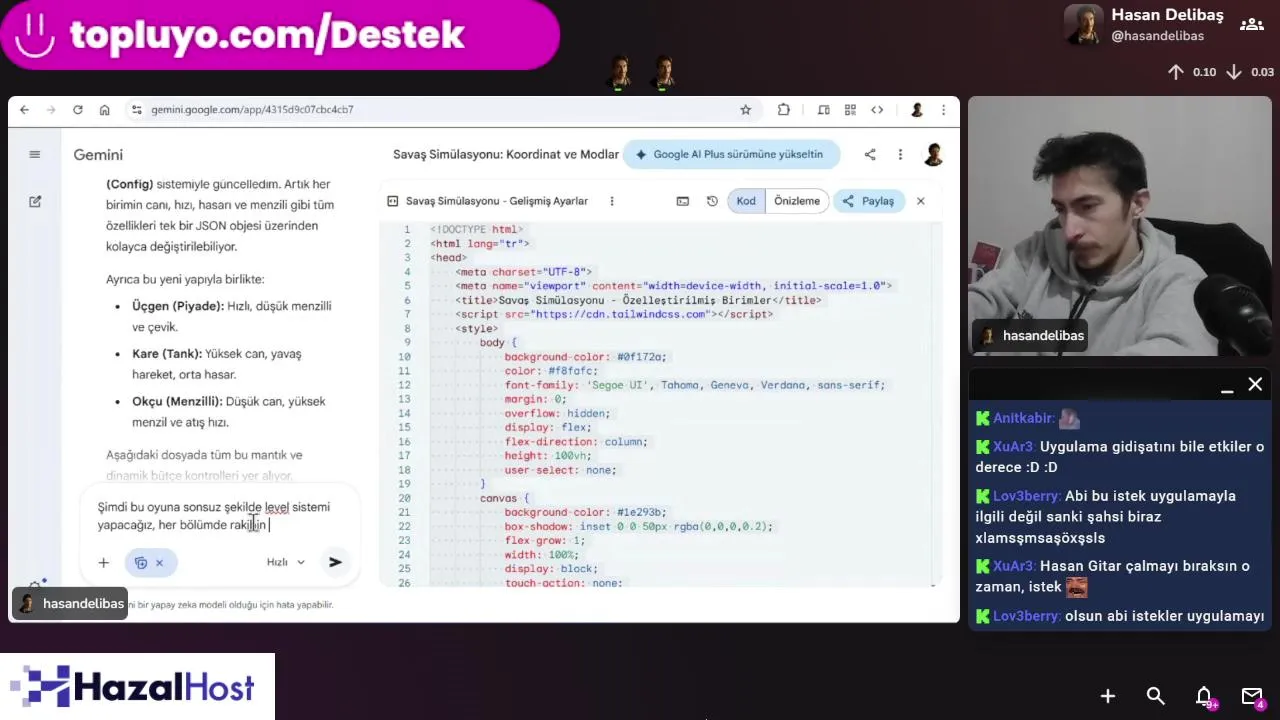This screenshot has width=1280, height=720.
Task: Click Hasan Delibaş stream profile name
Action: (x=1167, y=15)
